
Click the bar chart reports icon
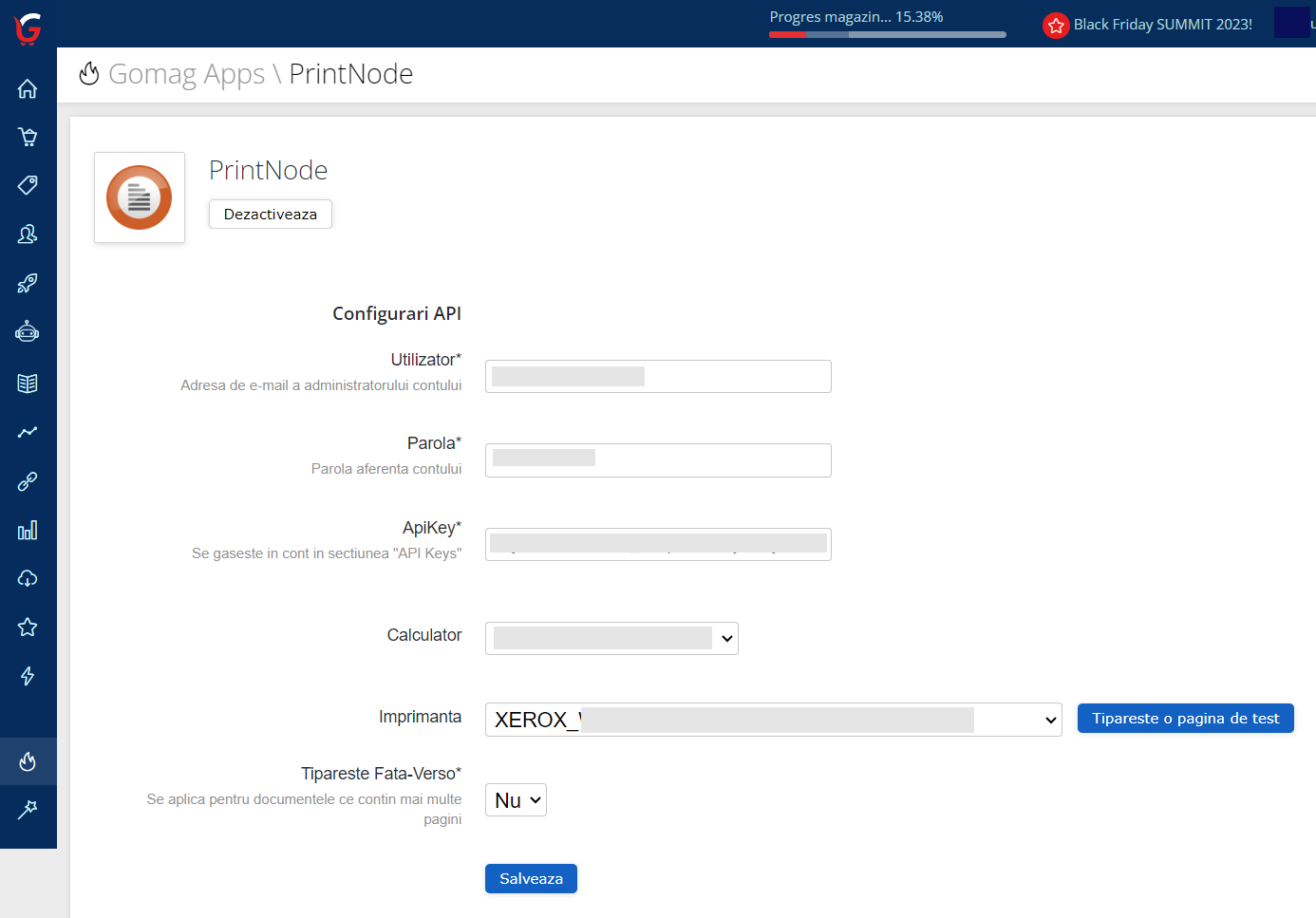tap(28, 530)
